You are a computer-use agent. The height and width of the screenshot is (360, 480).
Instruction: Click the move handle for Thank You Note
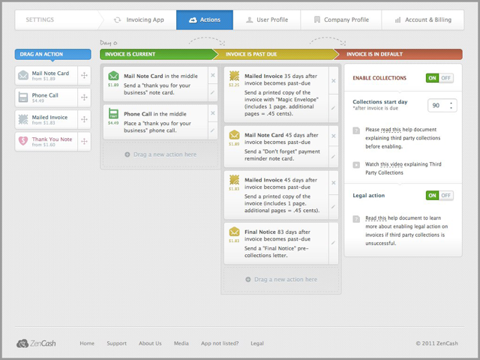(x=84, y=141)
